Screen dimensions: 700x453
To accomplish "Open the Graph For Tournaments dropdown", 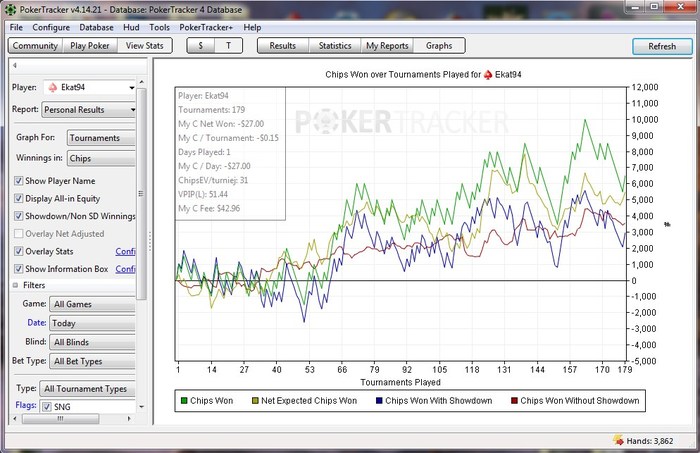I will pos(101,138).
